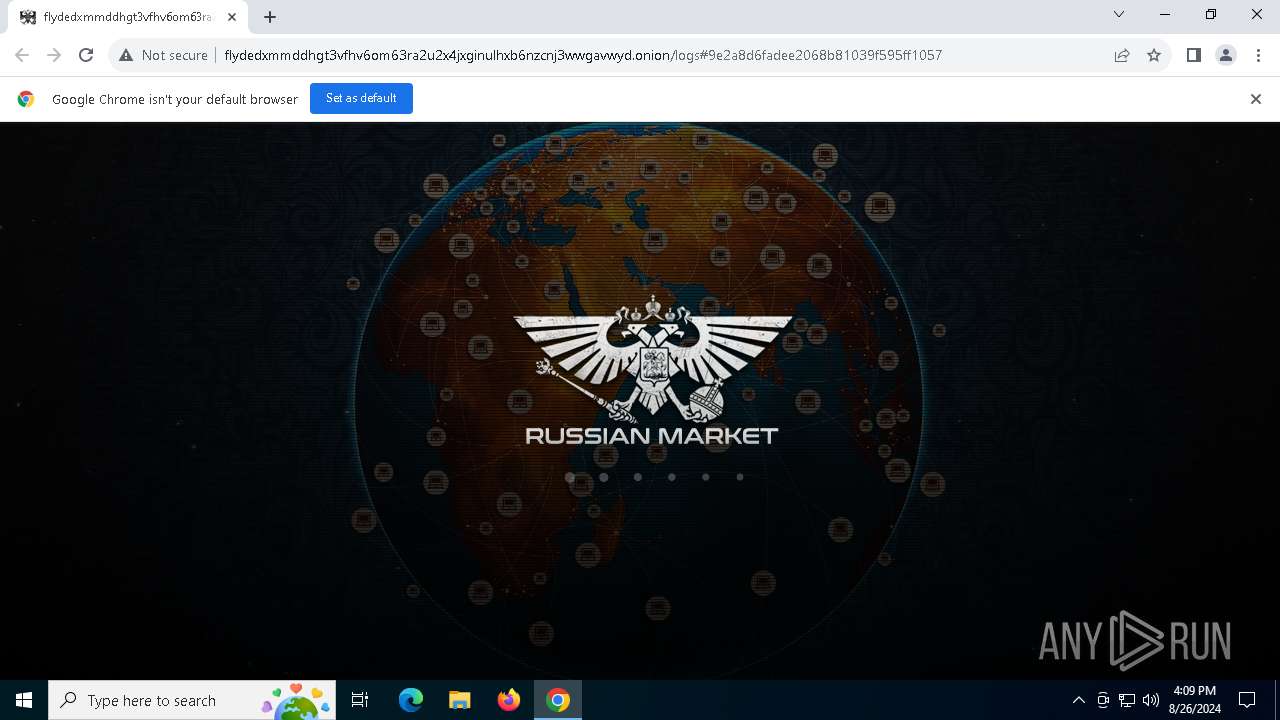Go forward to the next page
Viewport: 1280px width, 720px height.
(x=54, y=55)
